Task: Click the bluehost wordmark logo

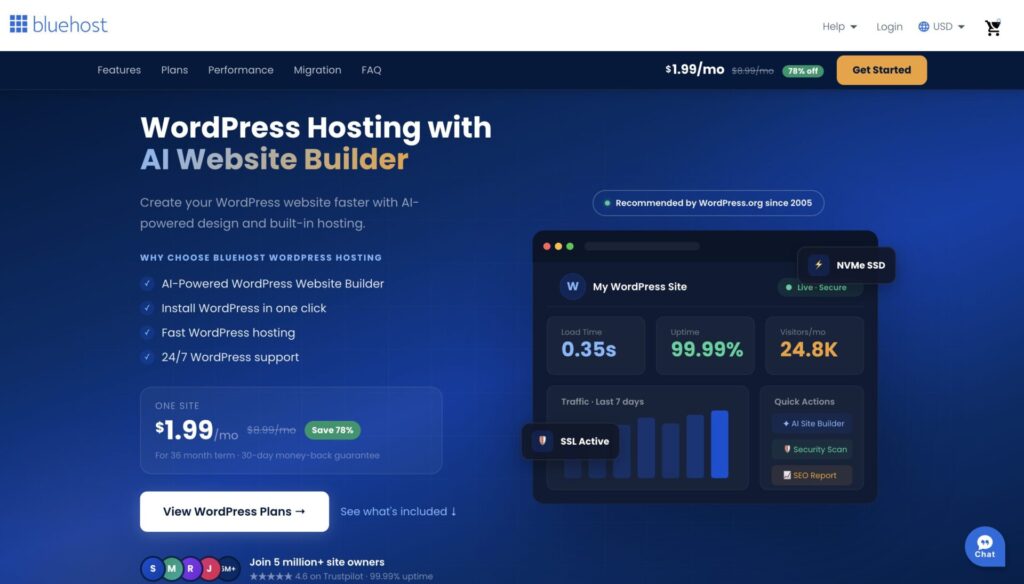Action: coord(70,25)
